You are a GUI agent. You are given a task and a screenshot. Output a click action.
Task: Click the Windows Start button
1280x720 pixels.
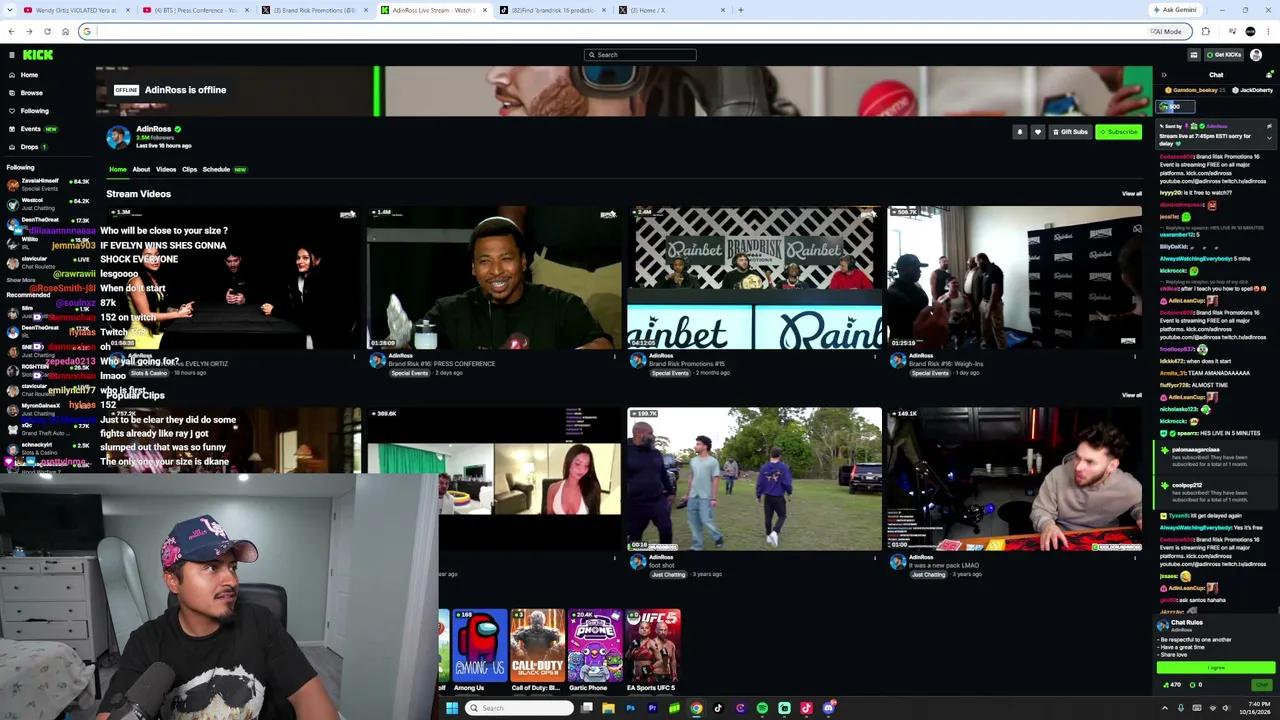[452, 708]
